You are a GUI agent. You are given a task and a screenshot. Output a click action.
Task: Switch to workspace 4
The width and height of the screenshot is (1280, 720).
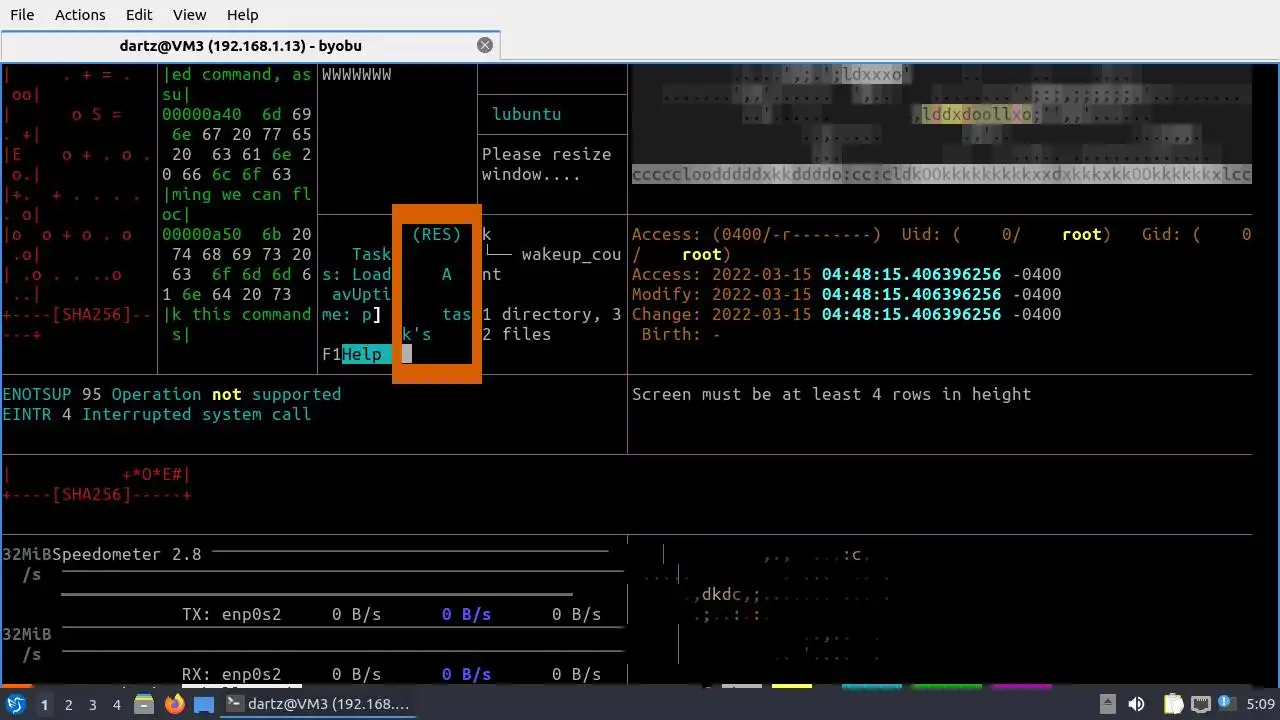(117, 705)
